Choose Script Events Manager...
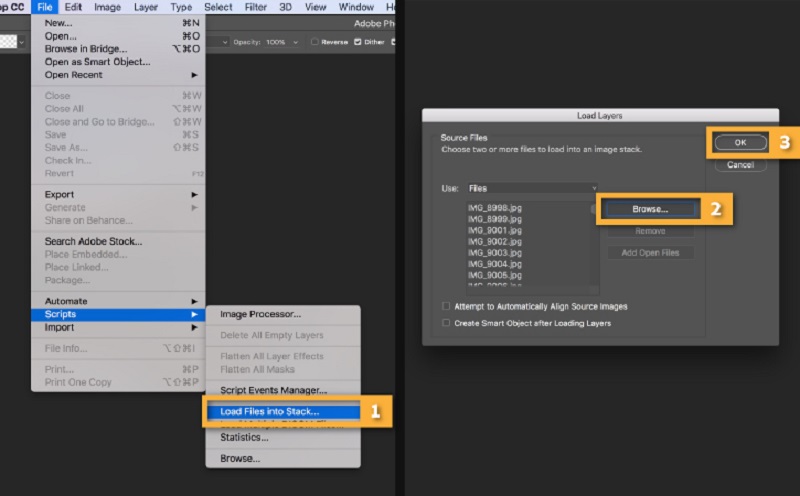 tap(283, 390)
